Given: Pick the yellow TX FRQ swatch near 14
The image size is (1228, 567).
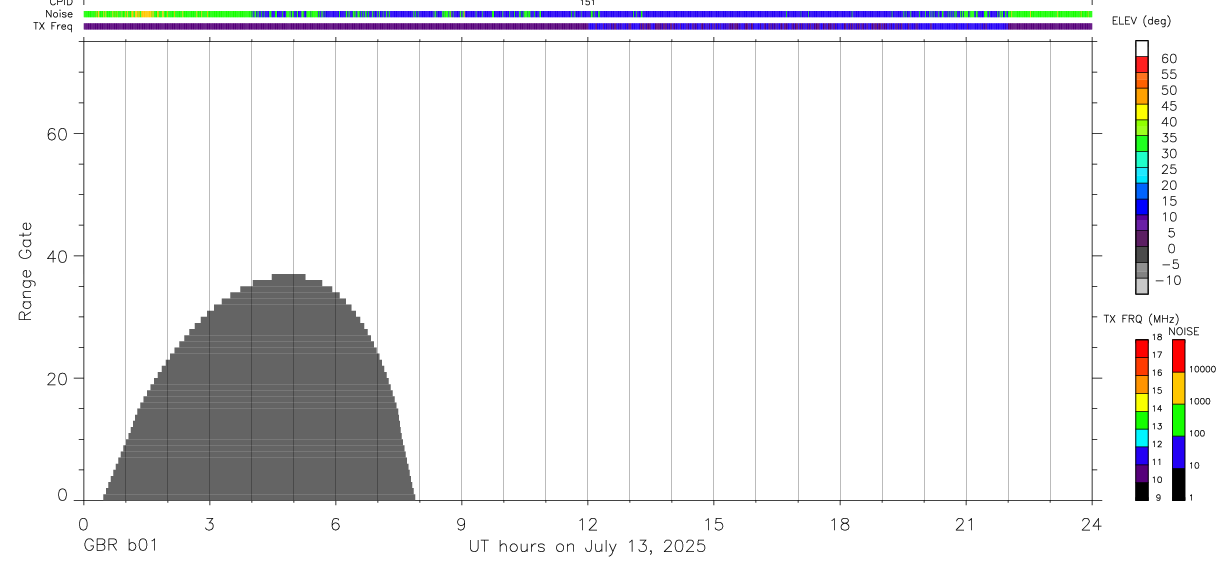Looking at the screenshot, I should click(x=1142, y=402).
